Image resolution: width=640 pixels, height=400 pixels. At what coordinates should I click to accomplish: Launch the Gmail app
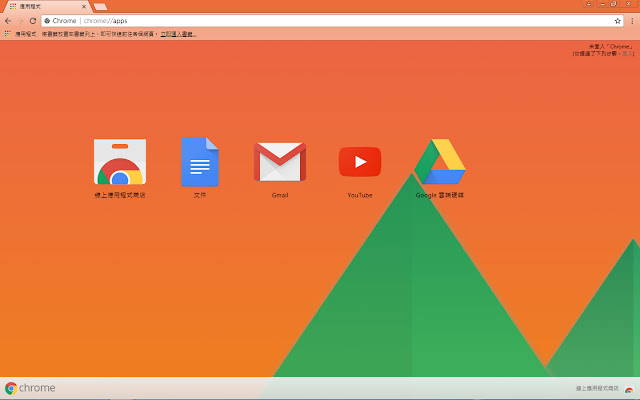[x=280, y=162]
